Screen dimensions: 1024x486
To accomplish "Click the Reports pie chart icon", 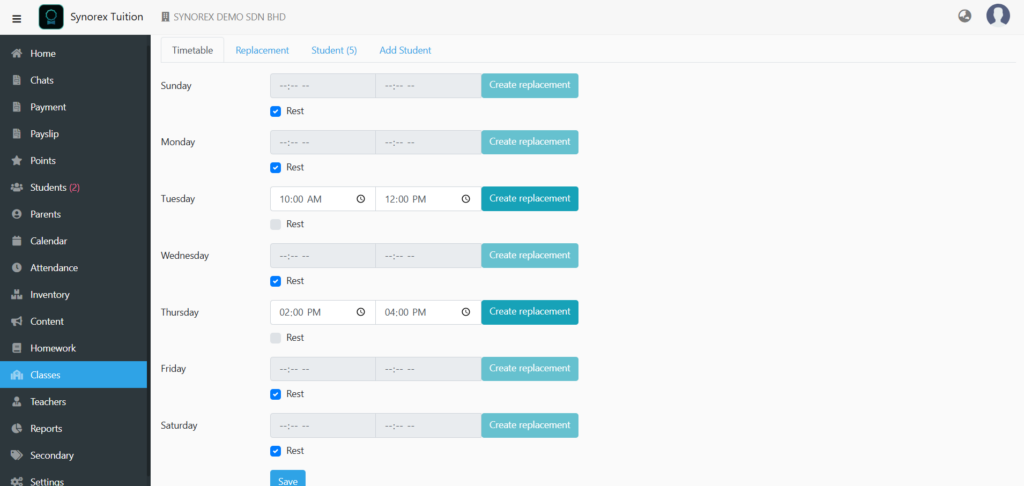I will 18,429.
